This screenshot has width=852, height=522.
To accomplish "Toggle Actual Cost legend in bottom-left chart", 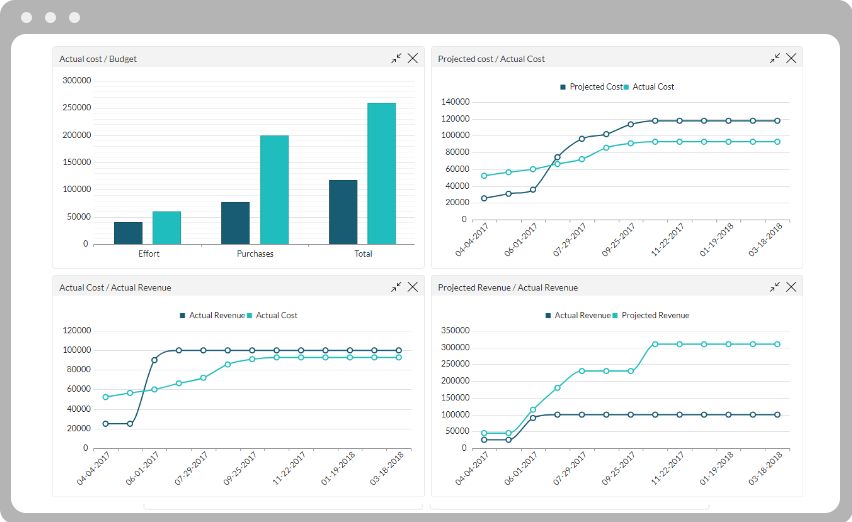I will pos(276,315).
